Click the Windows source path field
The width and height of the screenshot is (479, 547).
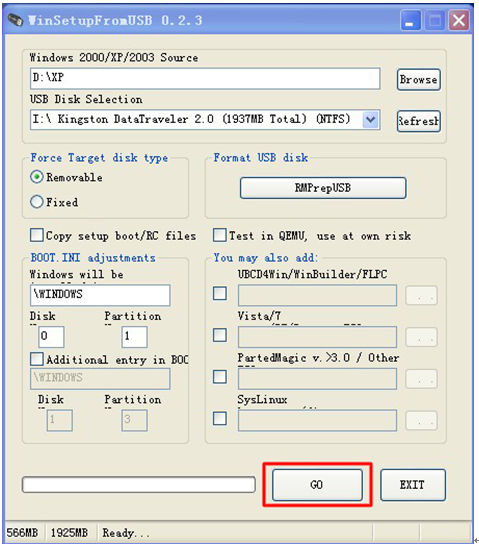(205, 78)
